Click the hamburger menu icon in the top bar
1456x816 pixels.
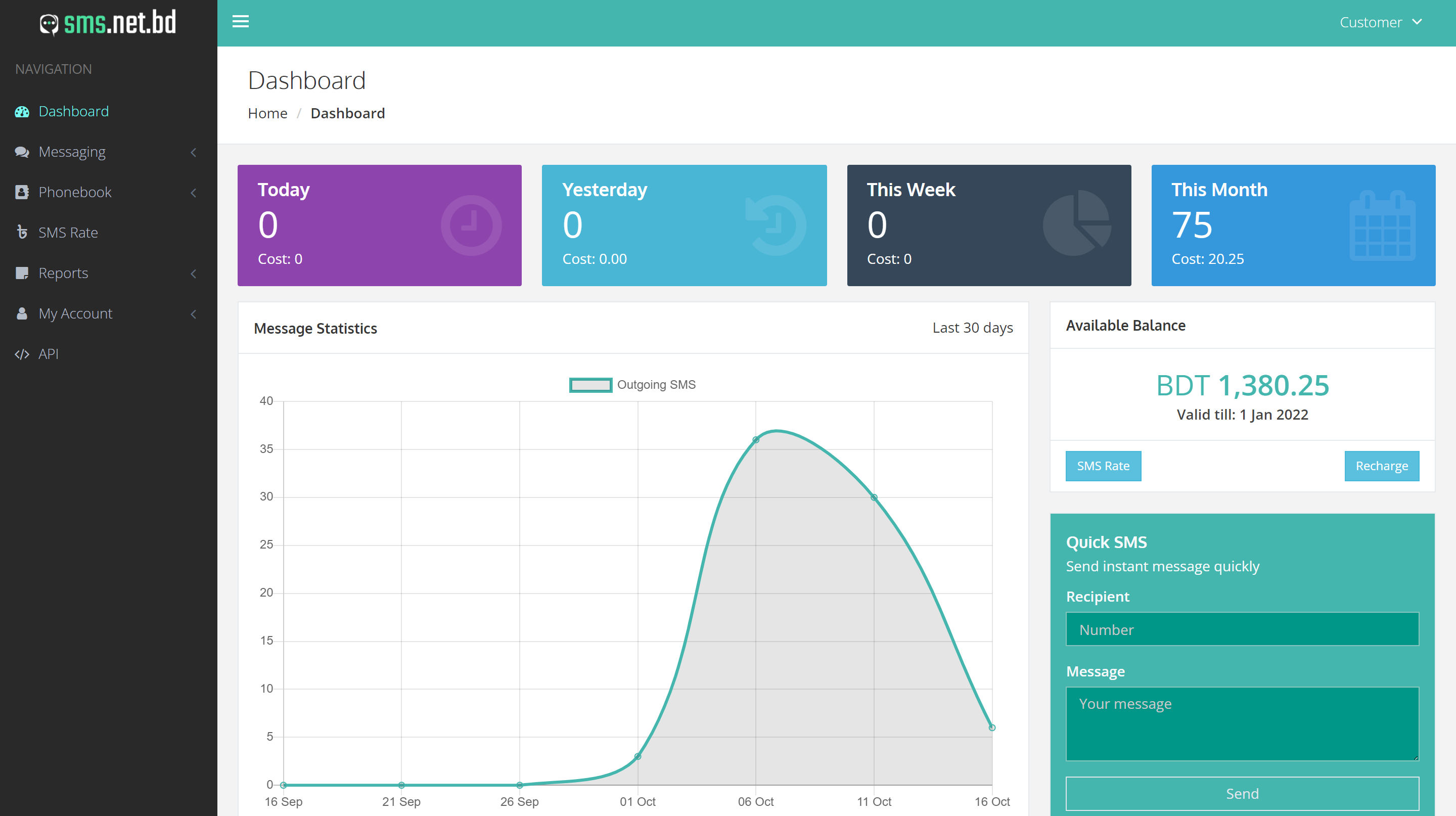click(240, 21)
